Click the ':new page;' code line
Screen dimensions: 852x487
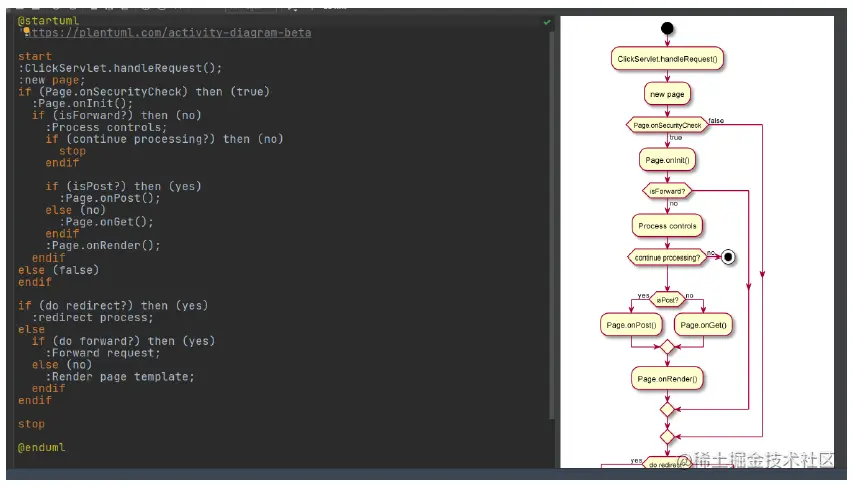[x=52, y=80]
